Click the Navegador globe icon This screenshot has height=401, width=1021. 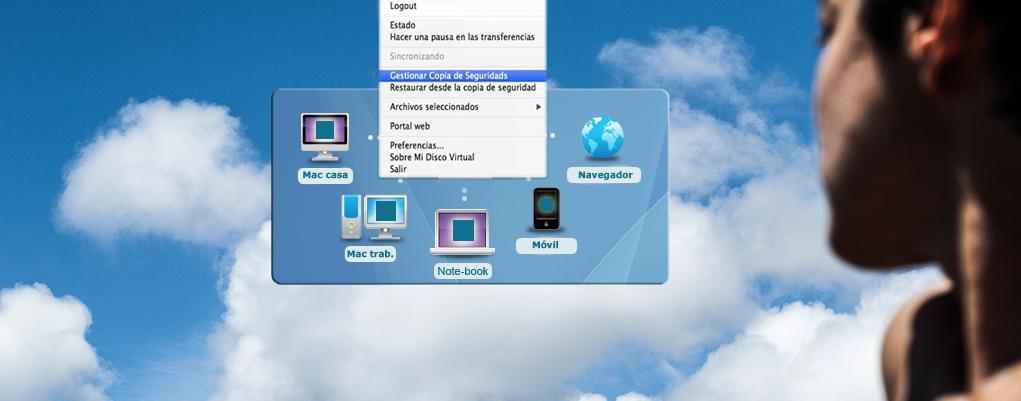(x=602, y=138)
